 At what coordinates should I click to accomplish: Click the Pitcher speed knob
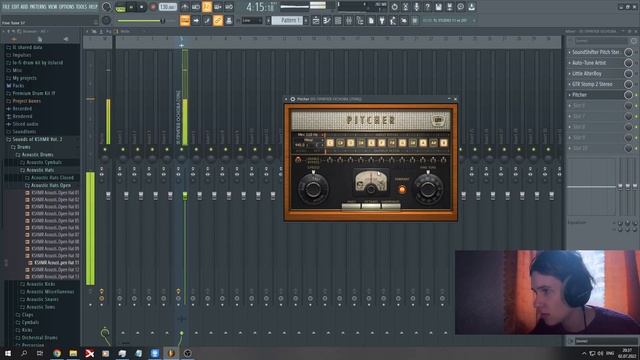click(x=313, y=188)
